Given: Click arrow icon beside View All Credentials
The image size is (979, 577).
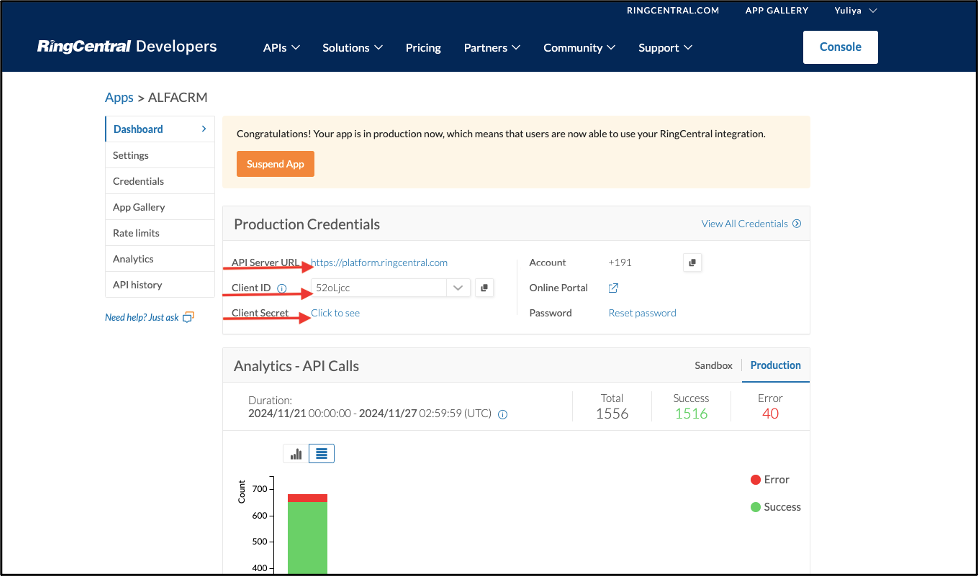Looking at the screenshot, I should coord(797,224).
